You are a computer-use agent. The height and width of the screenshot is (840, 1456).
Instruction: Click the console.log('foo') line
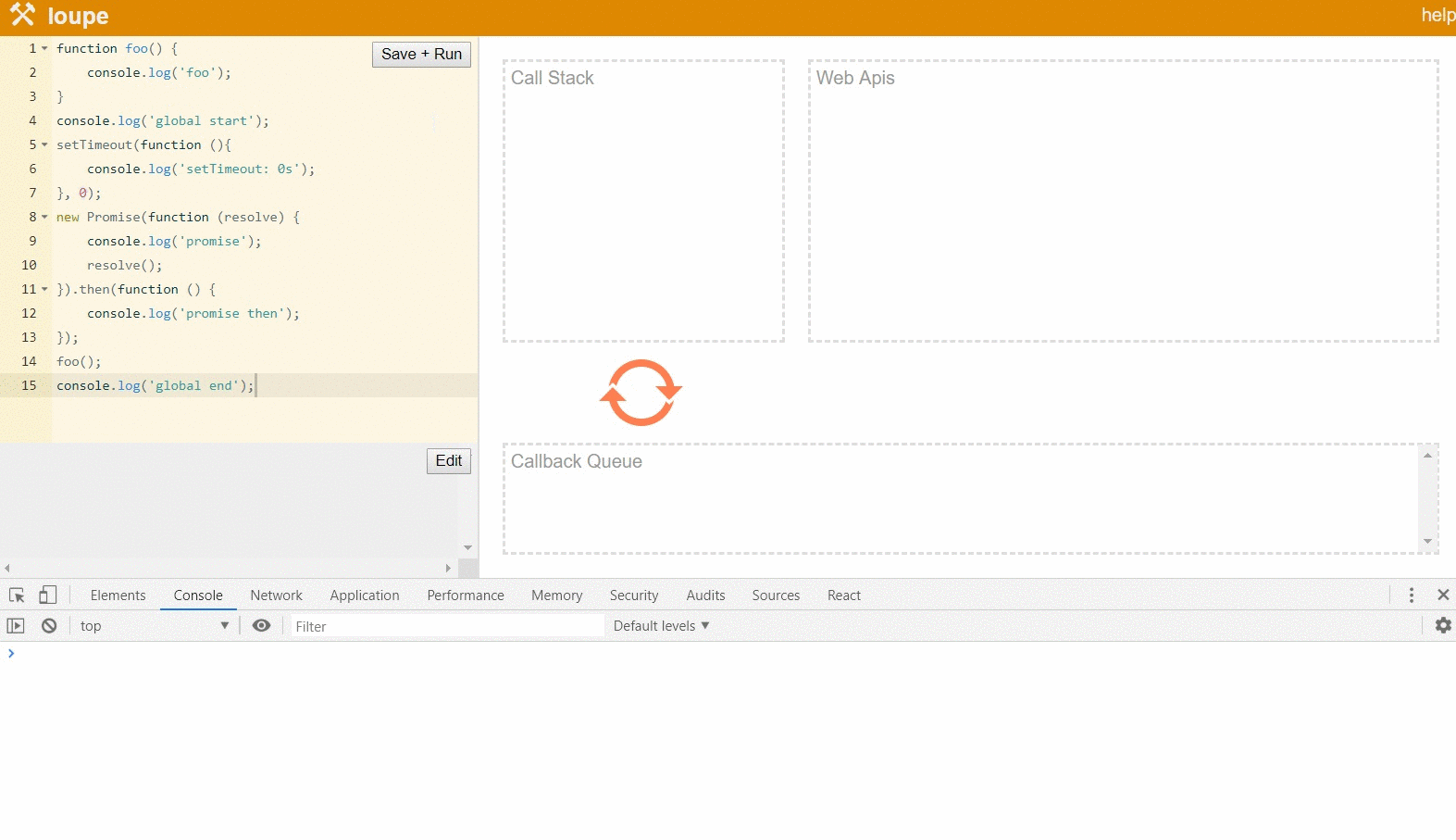point(159,72)
